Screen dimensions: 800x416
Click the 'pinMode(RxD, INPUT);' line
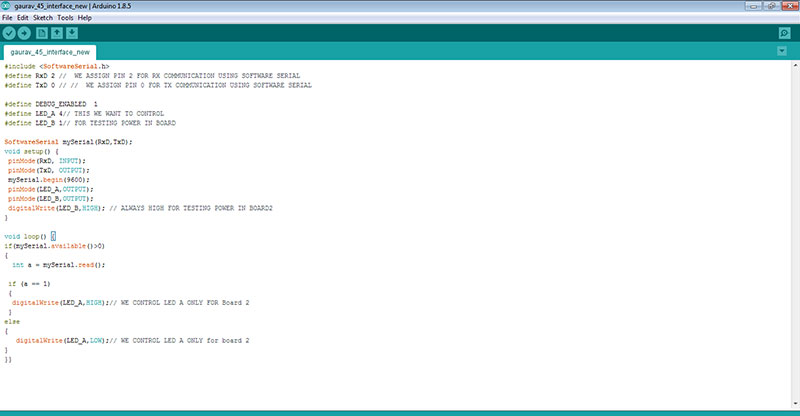47,161
